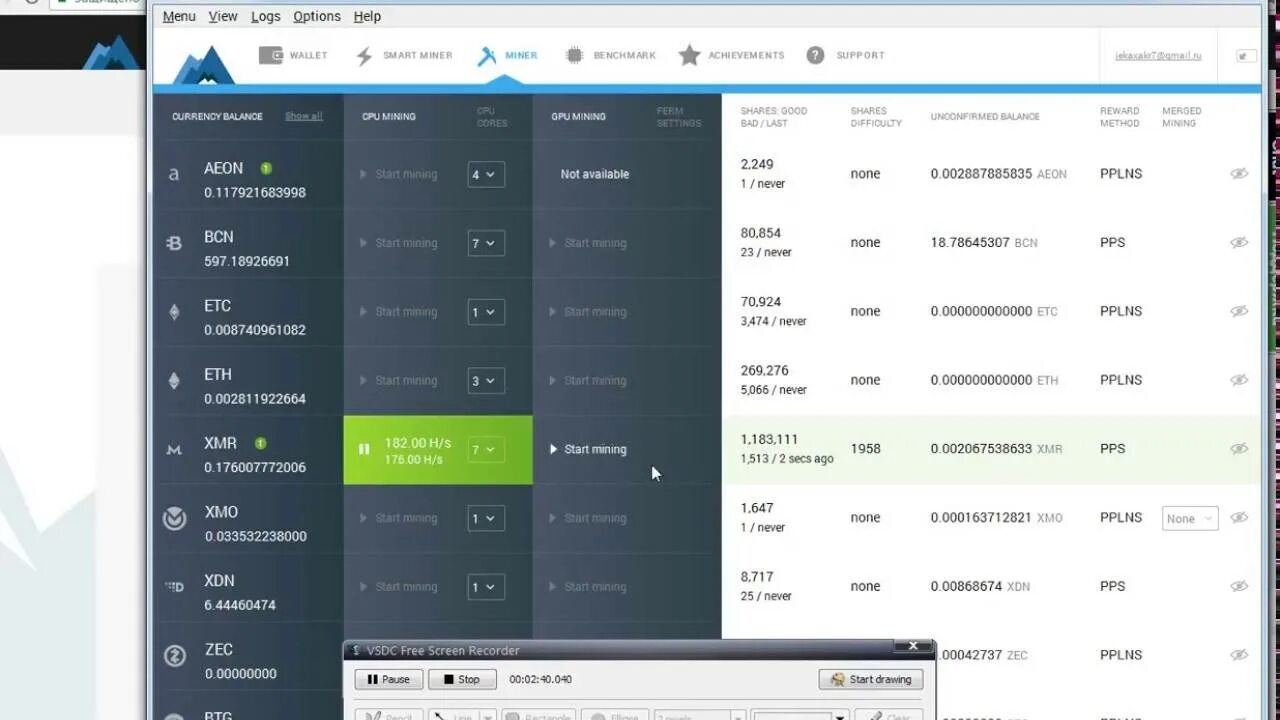Toggle the eye icon on the BCN row
Image resolution: width=1280 pixels, height=720 pixels.
[x=1239, y=243]
